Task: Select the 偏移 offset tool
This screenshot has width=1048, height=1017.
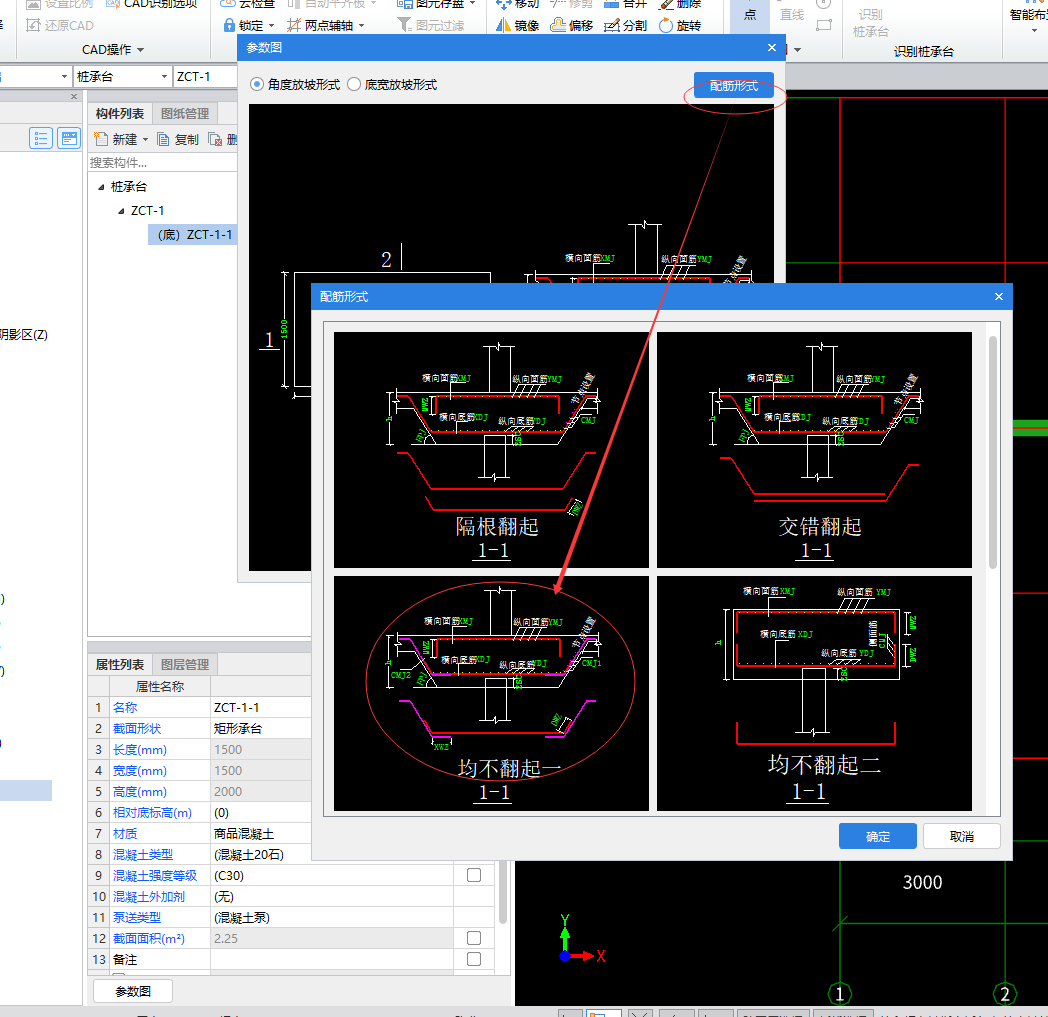Action: [571, 25]
